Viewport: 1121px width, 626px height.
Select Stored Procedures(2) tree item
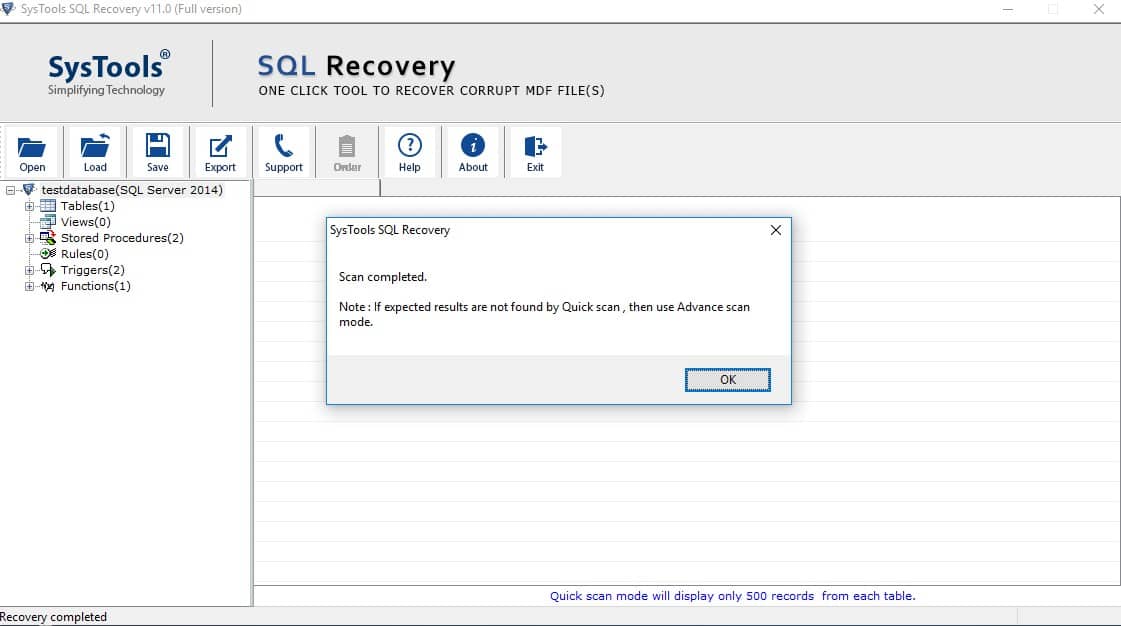[122, 237]
